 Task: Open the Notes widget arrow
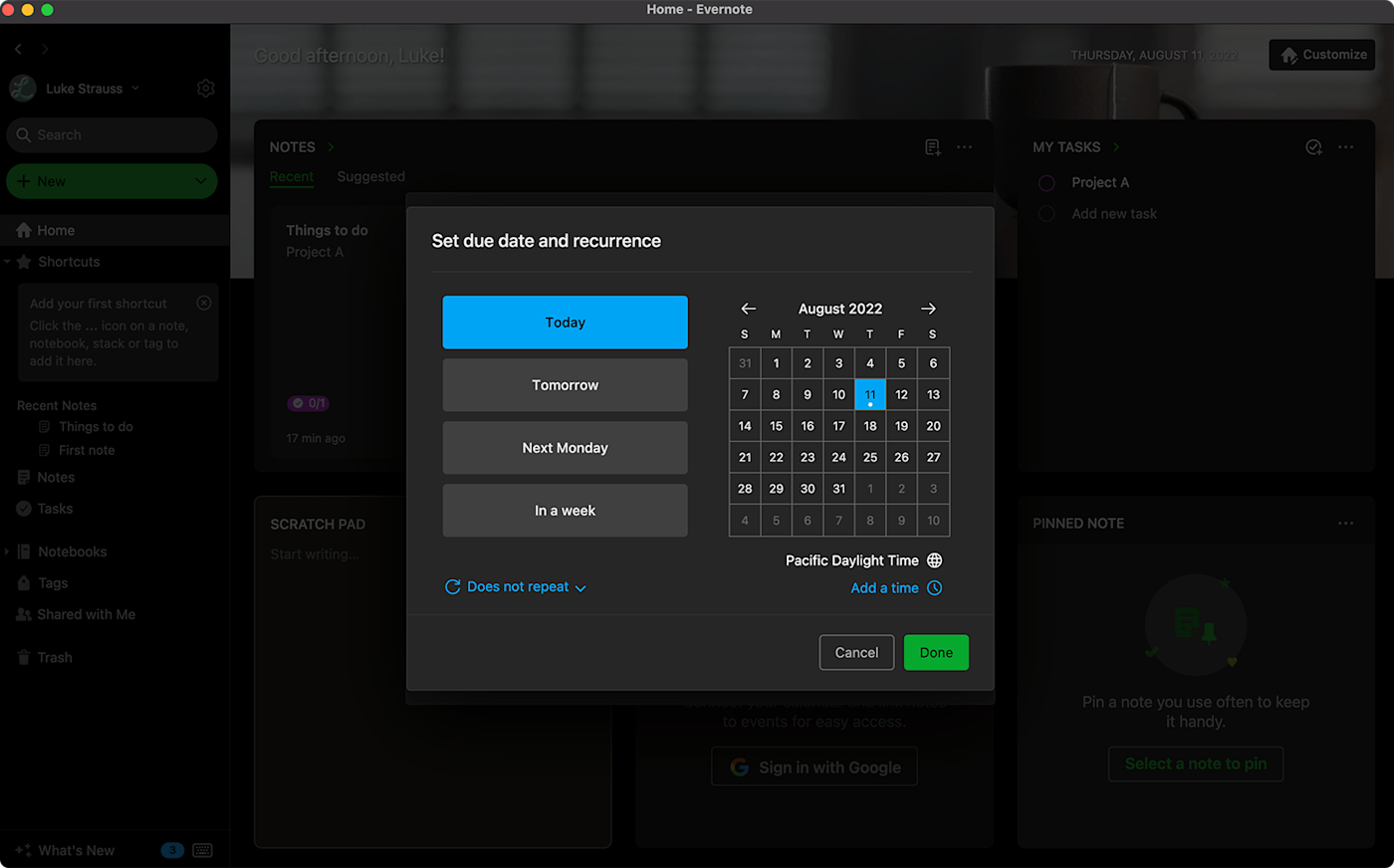[331, 147]
